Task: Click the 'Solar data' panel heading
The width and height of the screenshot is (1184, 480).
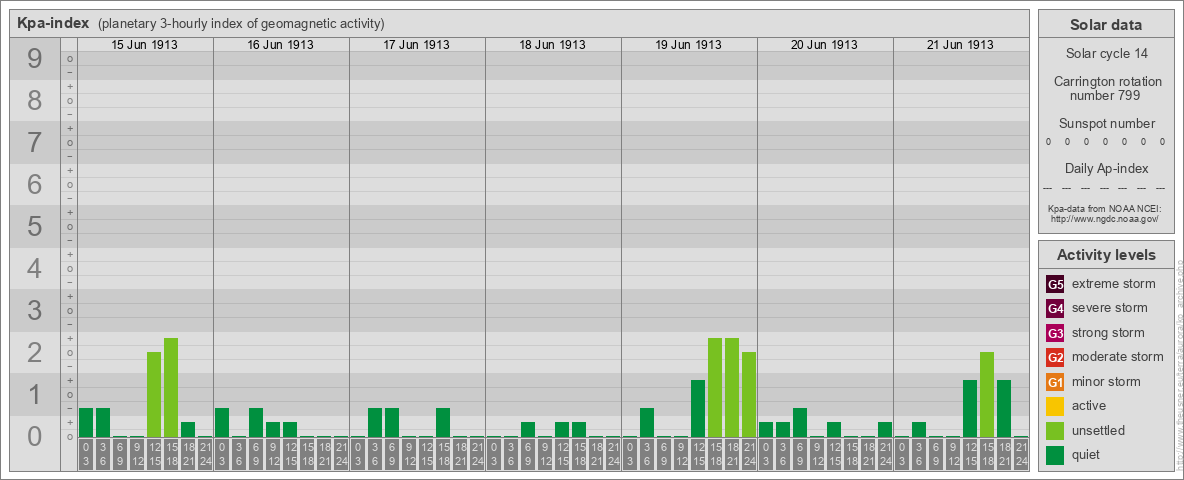Action: coord(1106,25)
